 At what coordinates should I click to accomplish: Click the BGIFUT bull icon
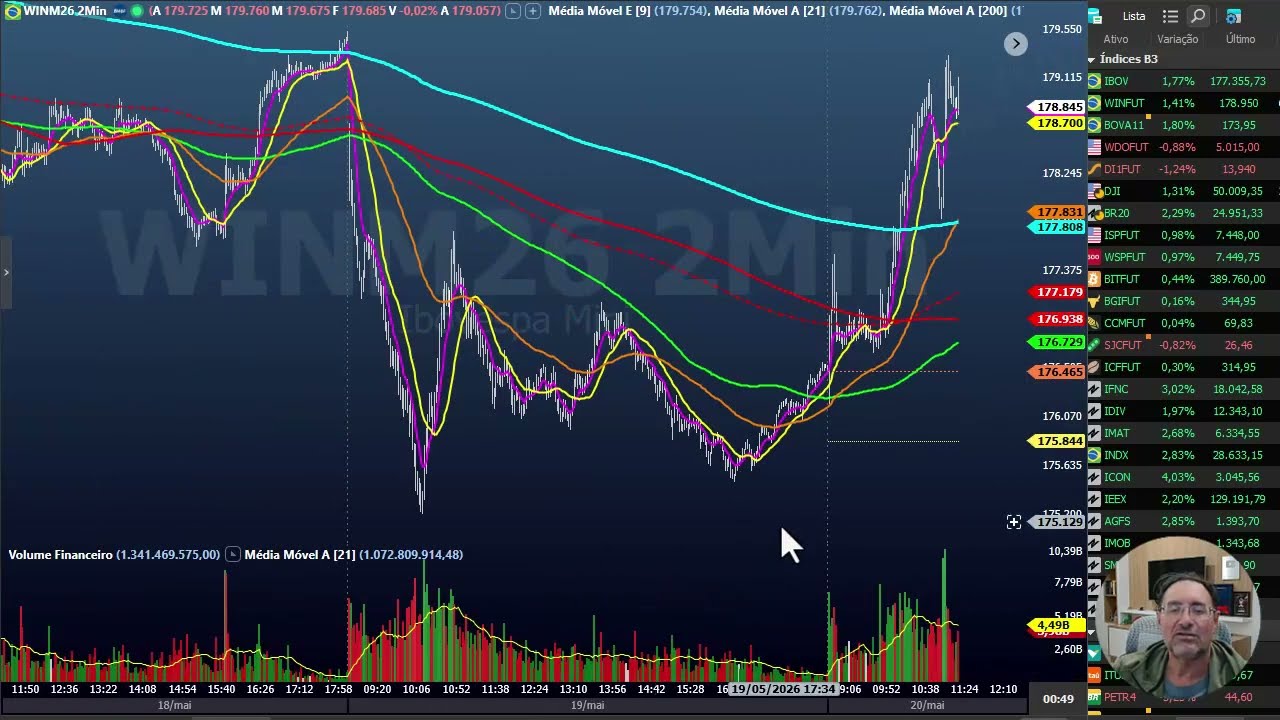1094,301
